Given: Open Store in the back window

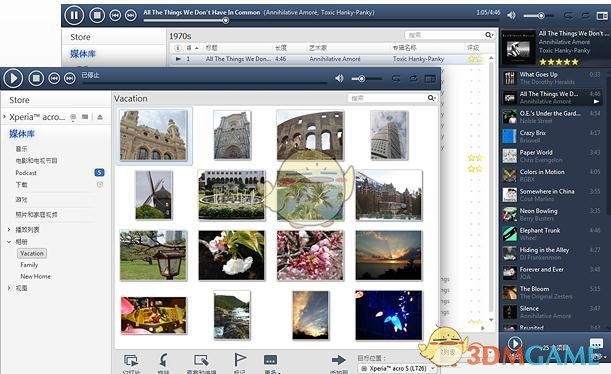Looking at the screenshot, I should coord(80,37).
